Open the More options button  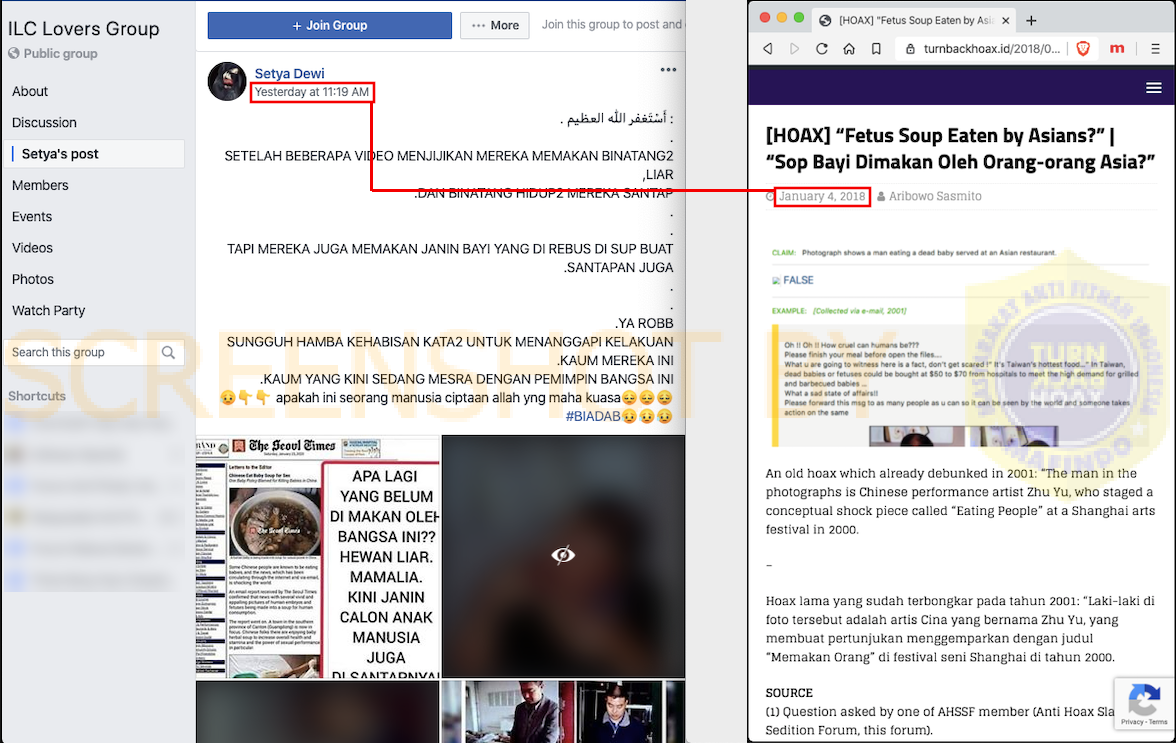tap(495, 25)
